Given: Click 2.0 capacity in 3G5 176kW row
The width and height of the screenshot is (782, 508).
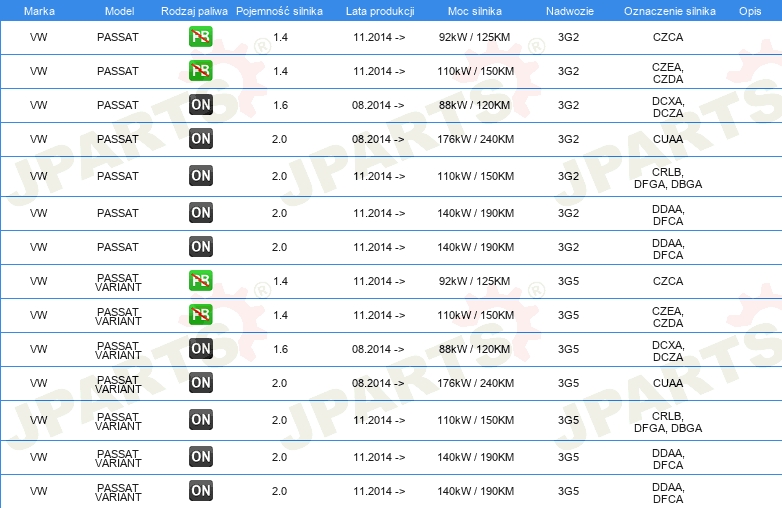Looking at the screenshot, I should tap(279, 383).
